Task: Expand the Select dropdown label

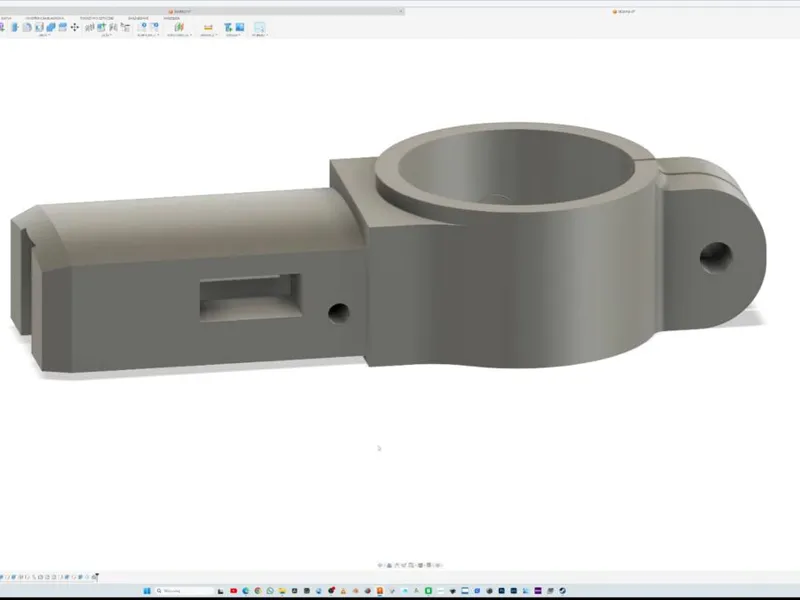Action: tap(260, 35)
